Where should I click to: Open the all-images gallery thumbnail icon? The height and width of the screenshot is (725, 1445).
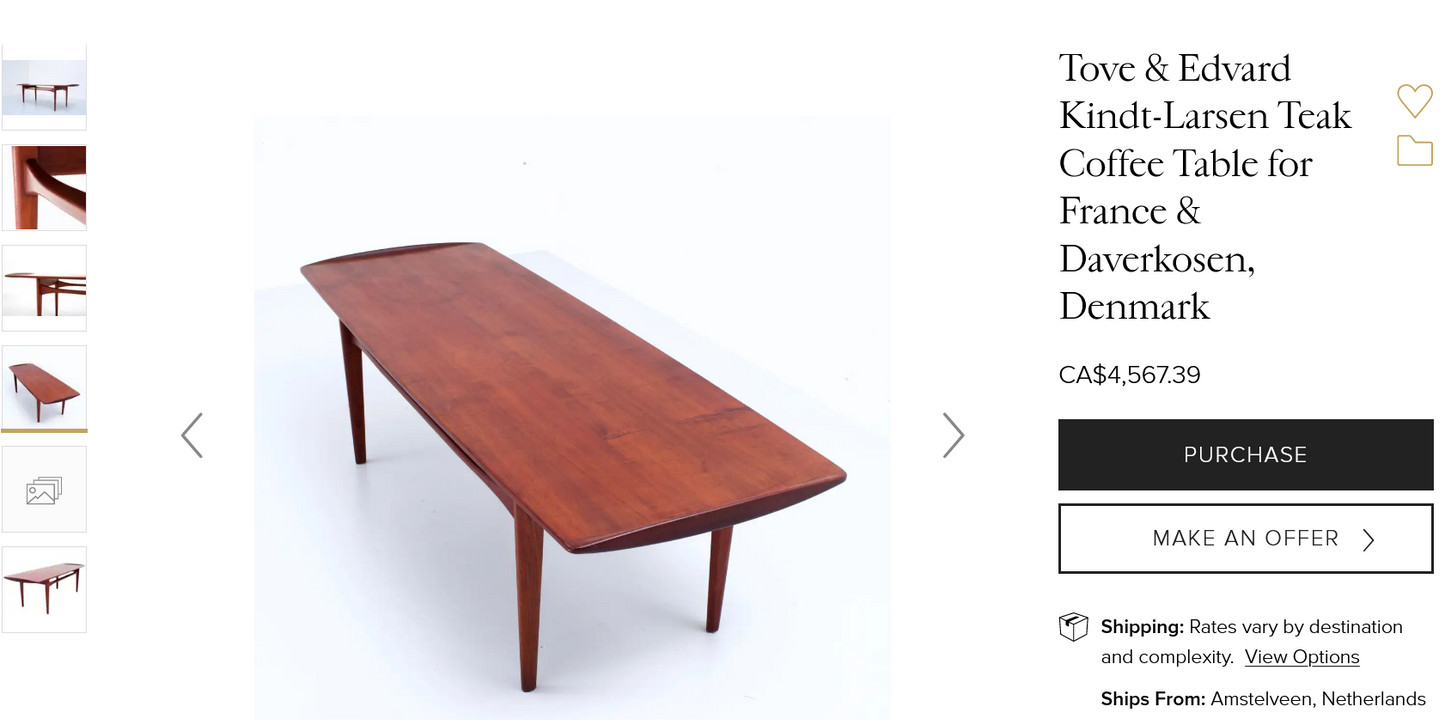[x=44, y=490]
